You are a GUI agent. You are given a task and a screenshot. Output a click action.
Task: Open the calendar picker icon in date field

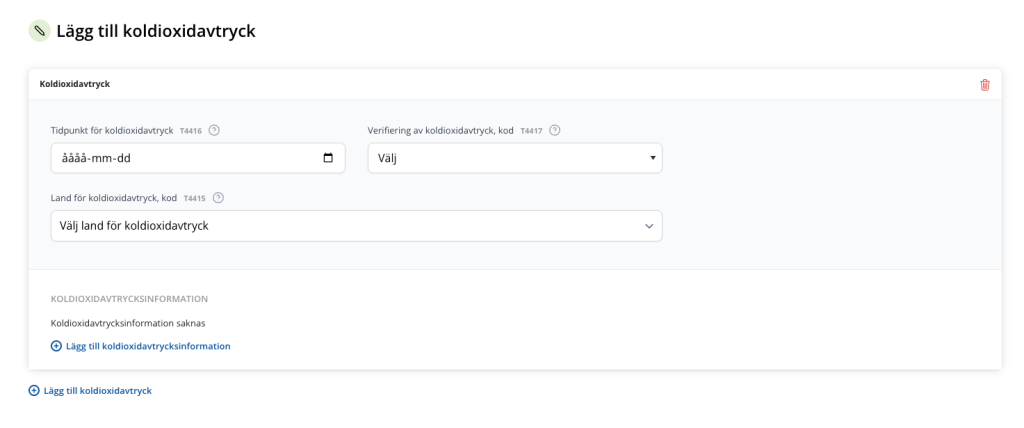pos(328,157)
